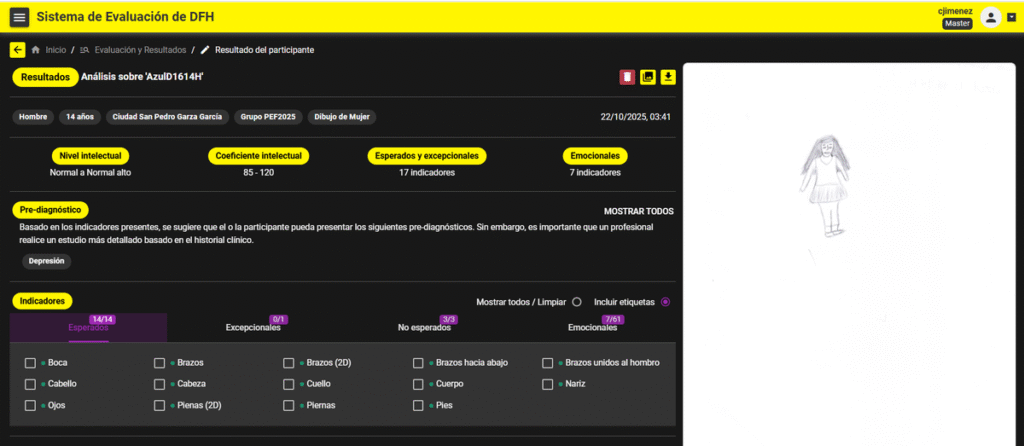Viewport: 1024px width, 446px height.
Task: Open the hamburger navigation menu
Action: pos(19,17)
